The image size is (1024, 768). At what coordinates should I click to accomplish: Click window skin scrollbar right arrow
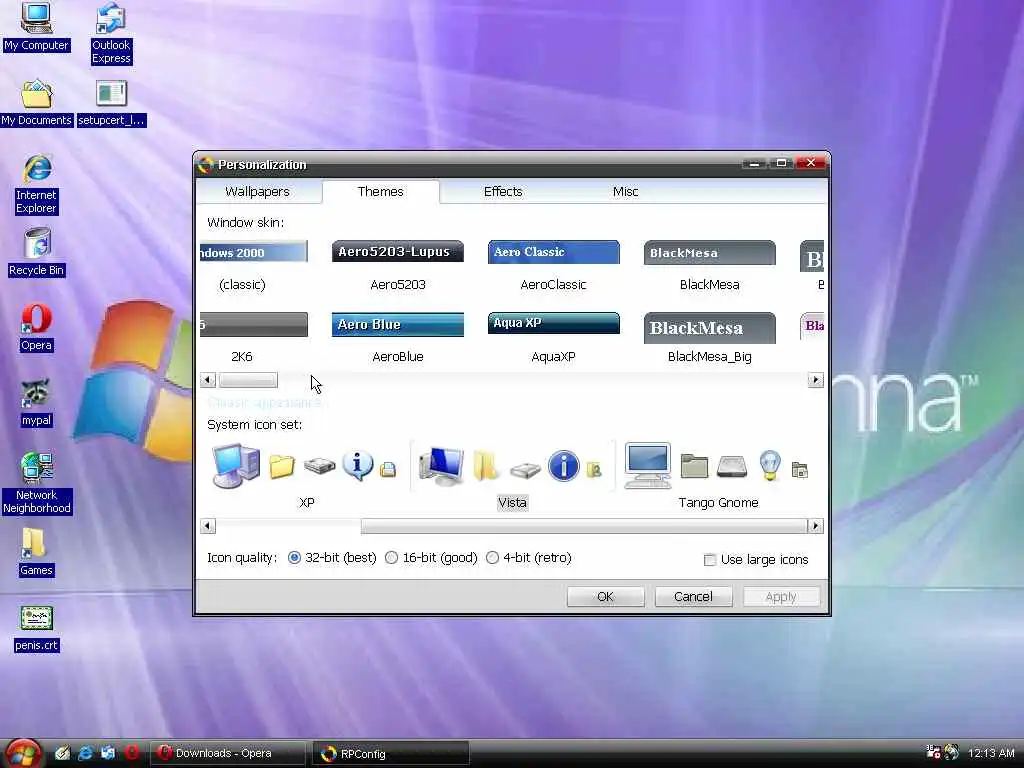pyautogui.click(x=815, y=379)
